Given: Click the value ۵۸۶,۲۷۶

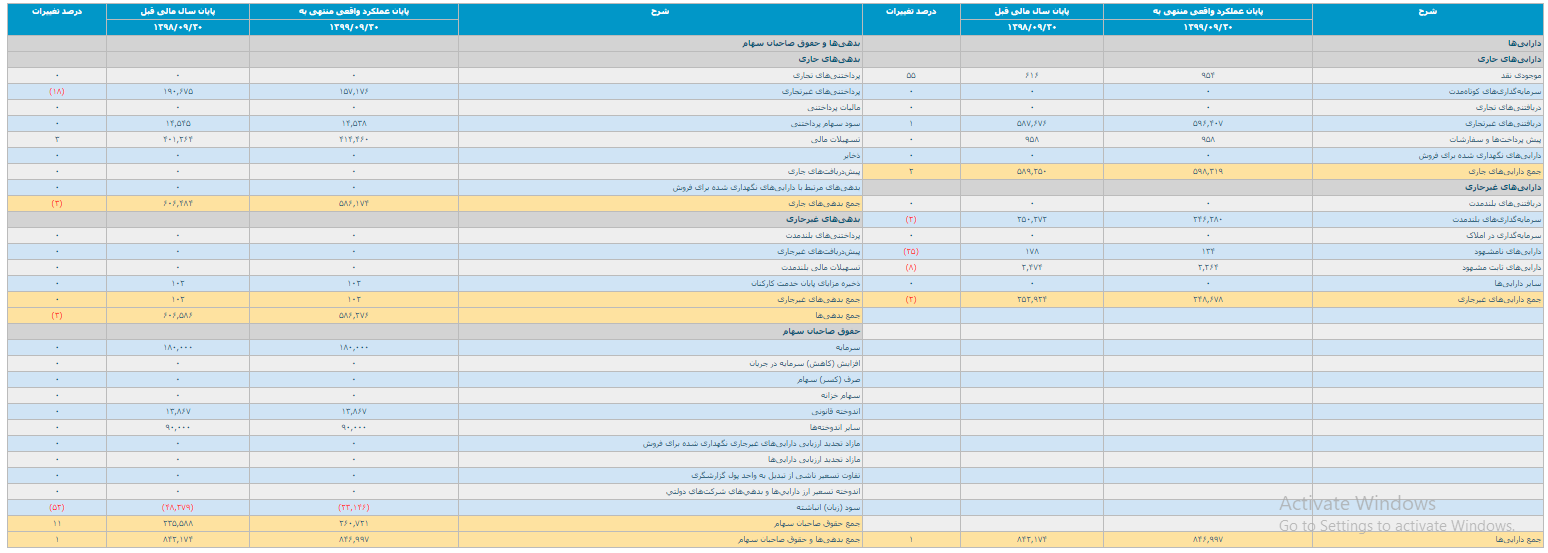Looking at the screenshot, I should pyautogui.click(x=354, y=315).
